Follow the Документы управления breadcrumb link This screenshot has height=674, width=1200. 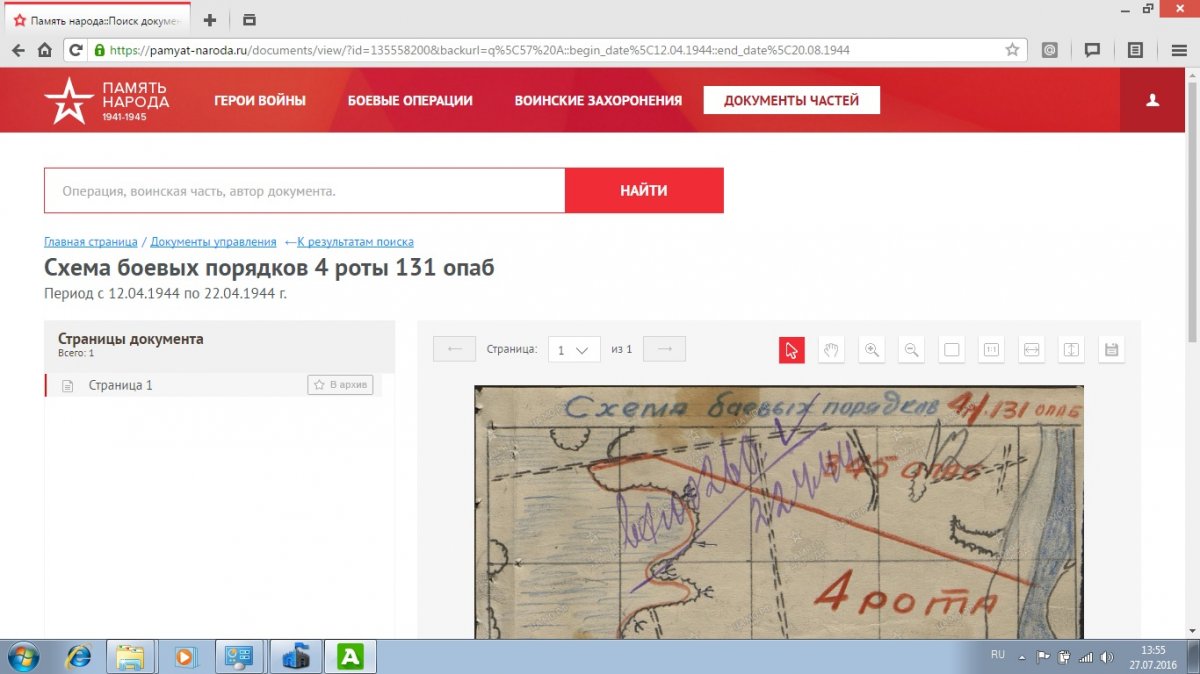pyautogui.click(x=213, y=242)
